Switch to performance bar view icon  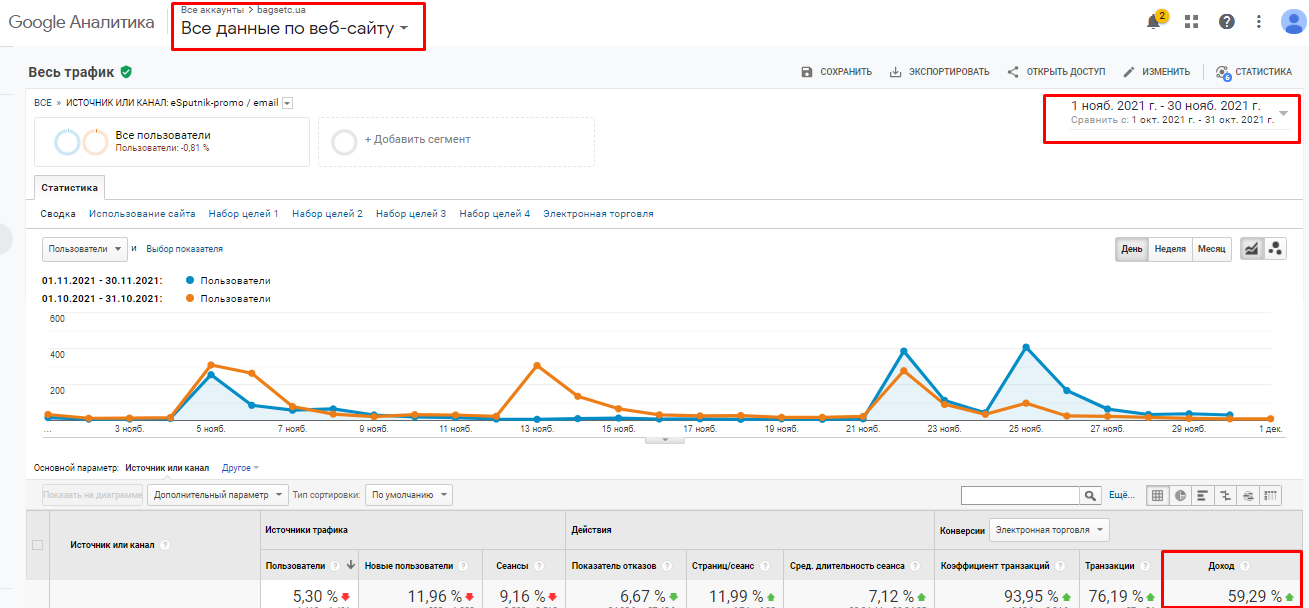(1203, 495)
